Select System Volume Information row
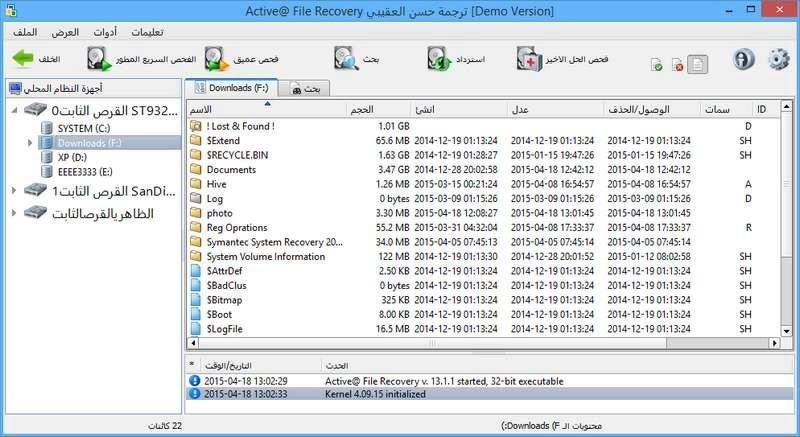The image size is (800, 437). click(483, 256)
